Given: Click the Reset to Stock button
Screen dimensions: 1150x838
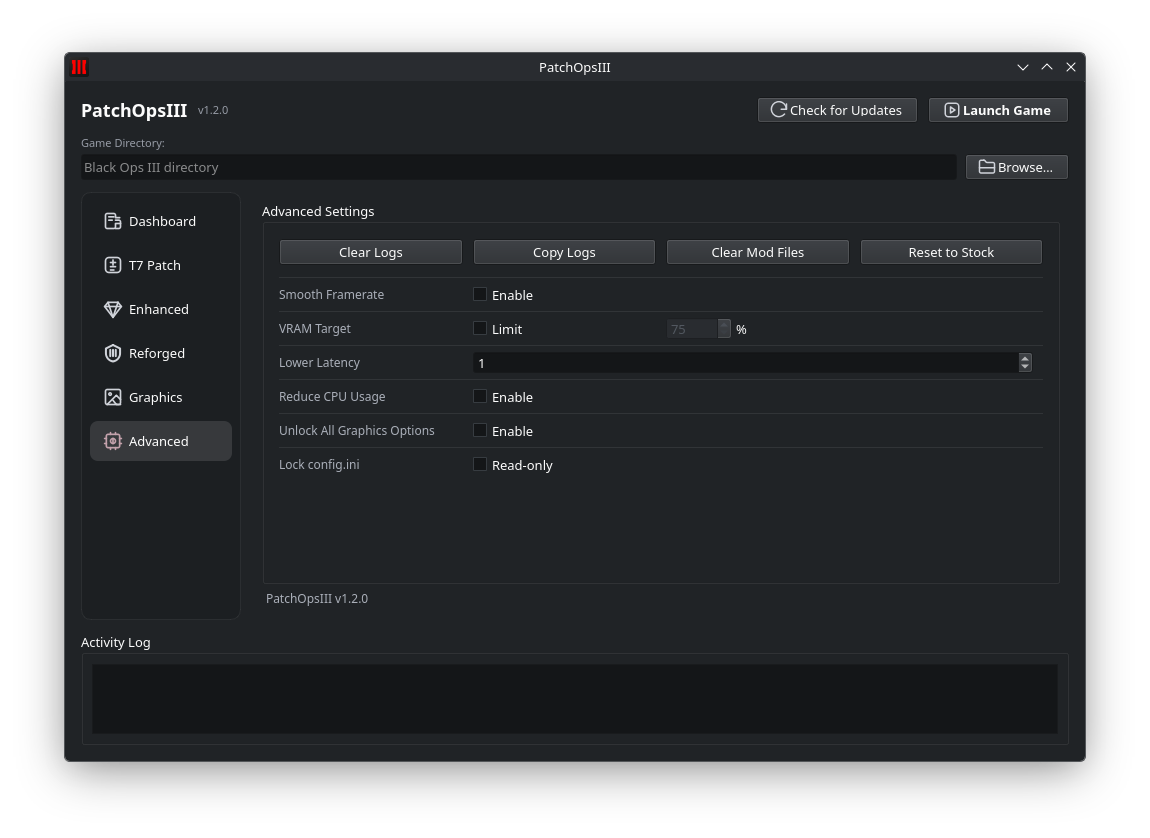Looking at the screenshot, I should tap(951, 252).
